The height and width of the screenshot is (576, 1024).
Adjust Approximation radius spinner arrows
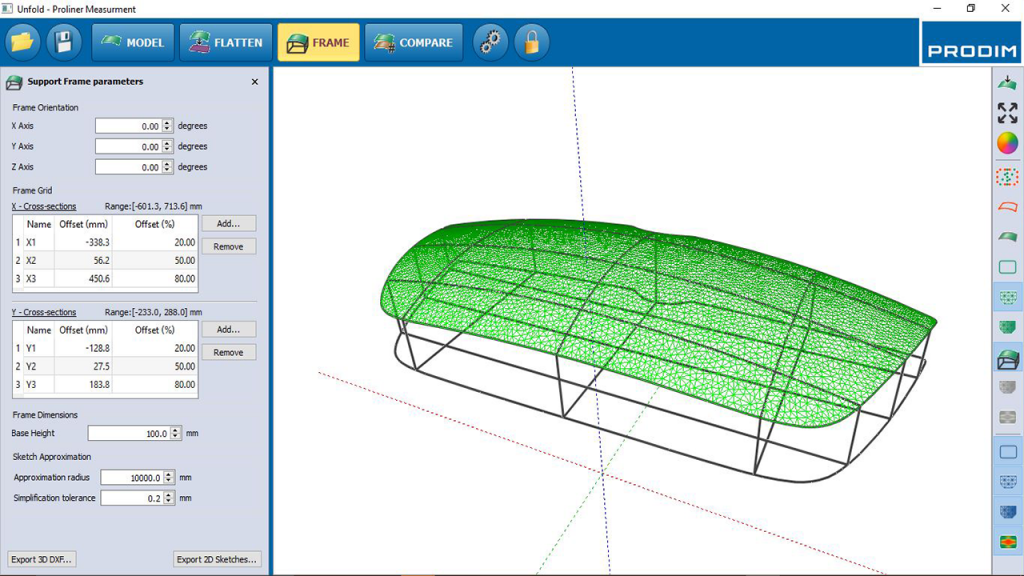coord(168,477)
